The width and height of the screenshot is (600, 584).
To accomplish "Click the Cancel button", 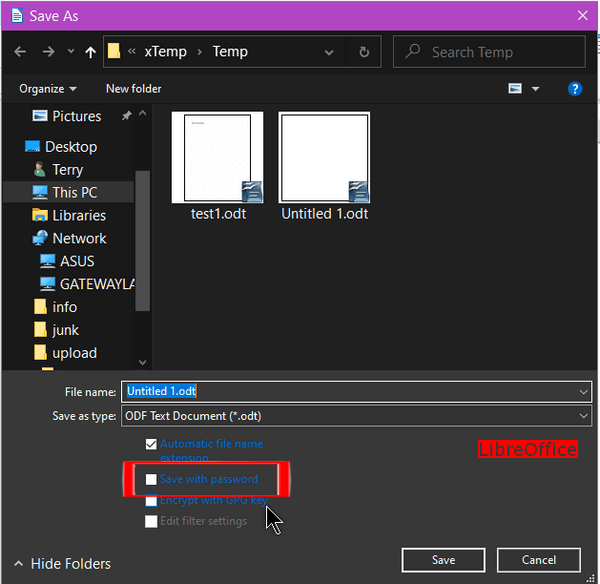I will 539,560.
